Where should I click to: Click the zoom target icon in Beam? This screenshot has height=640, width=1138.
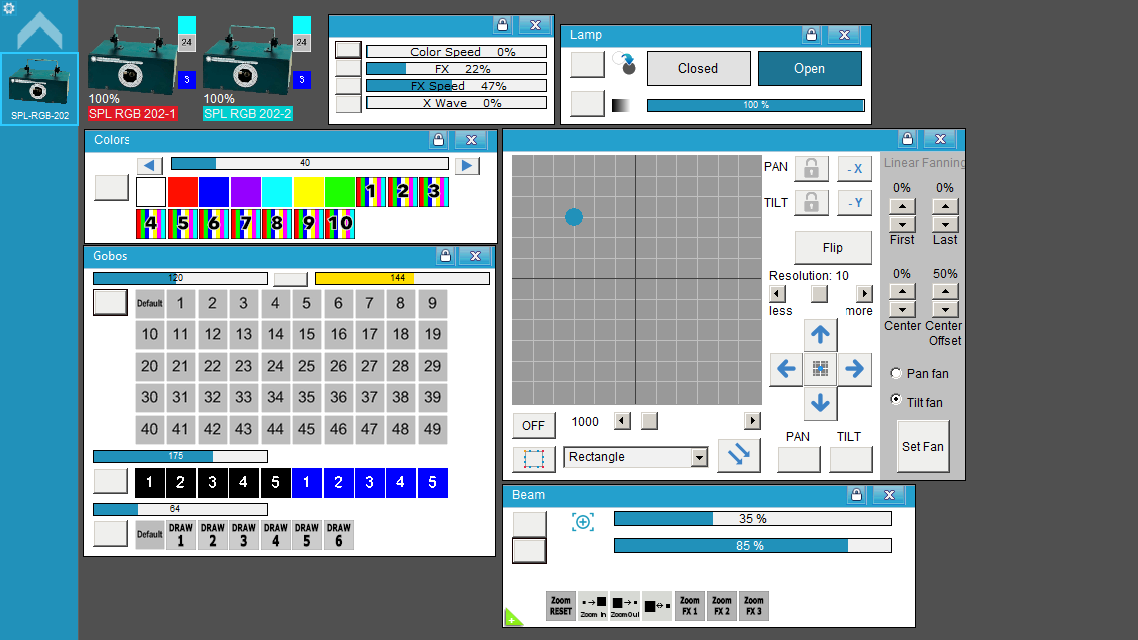pyautogui.click(x=583, y=522)
